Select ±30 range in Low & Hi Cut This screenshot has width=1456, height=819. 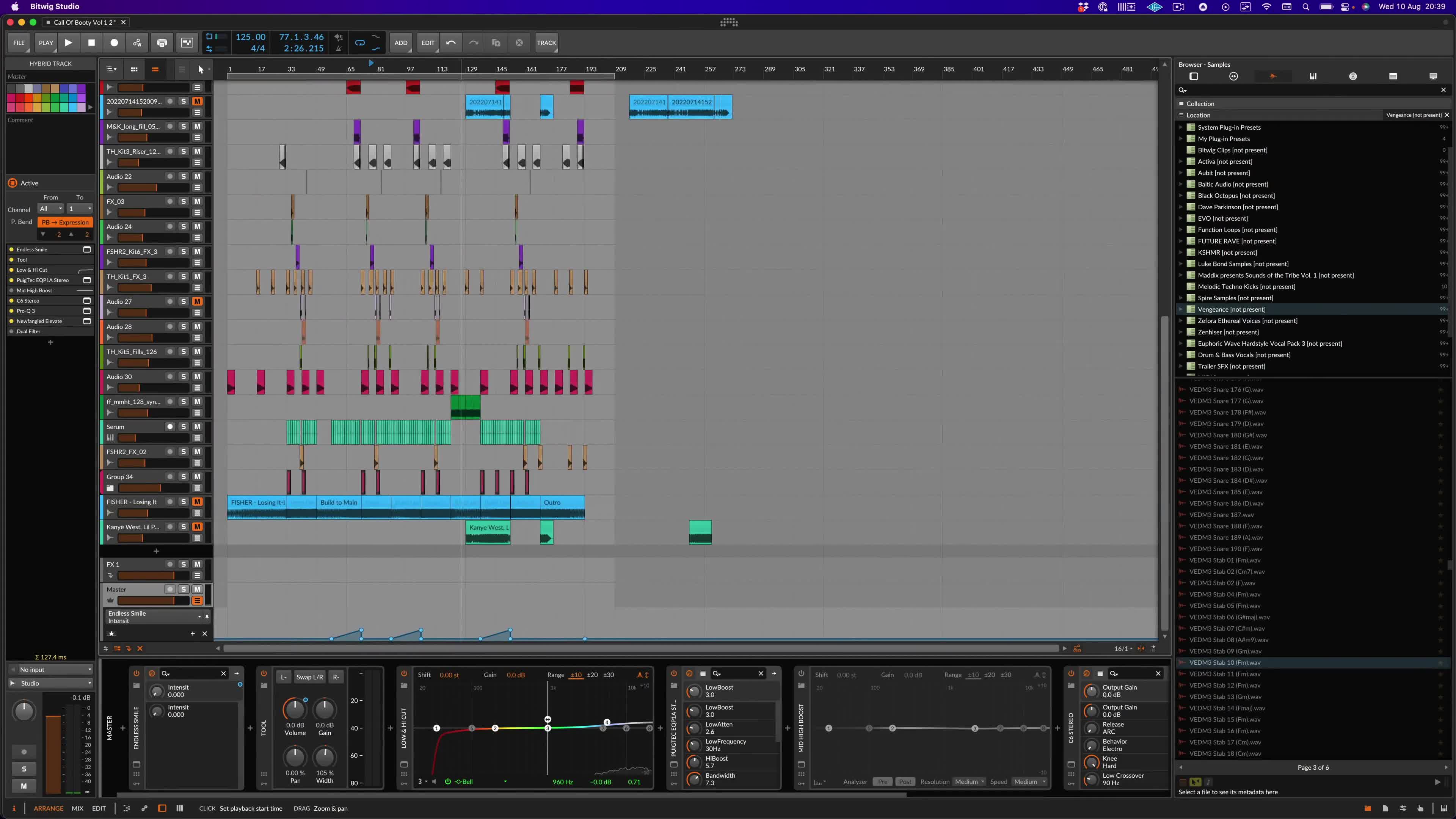point(608,674)
